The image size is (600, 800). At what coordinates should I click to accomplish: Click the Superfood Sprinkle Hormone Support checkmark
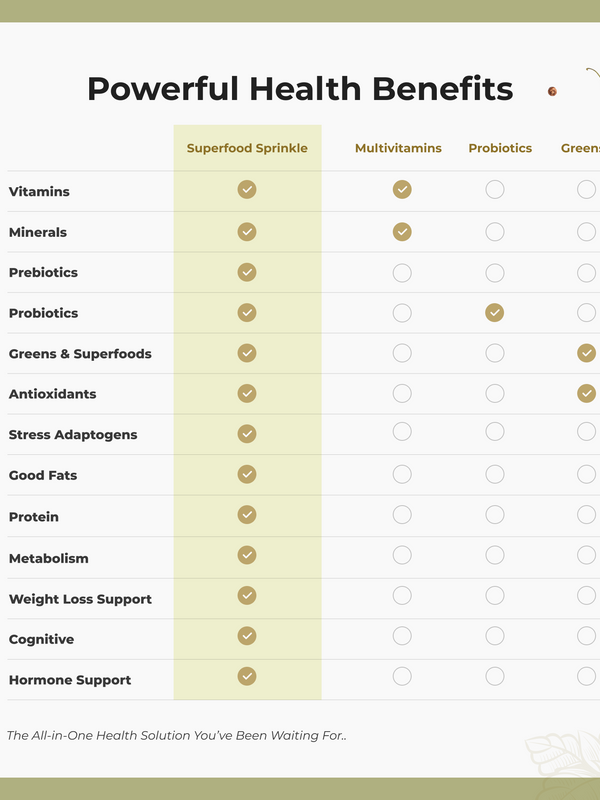click(247, 676)
